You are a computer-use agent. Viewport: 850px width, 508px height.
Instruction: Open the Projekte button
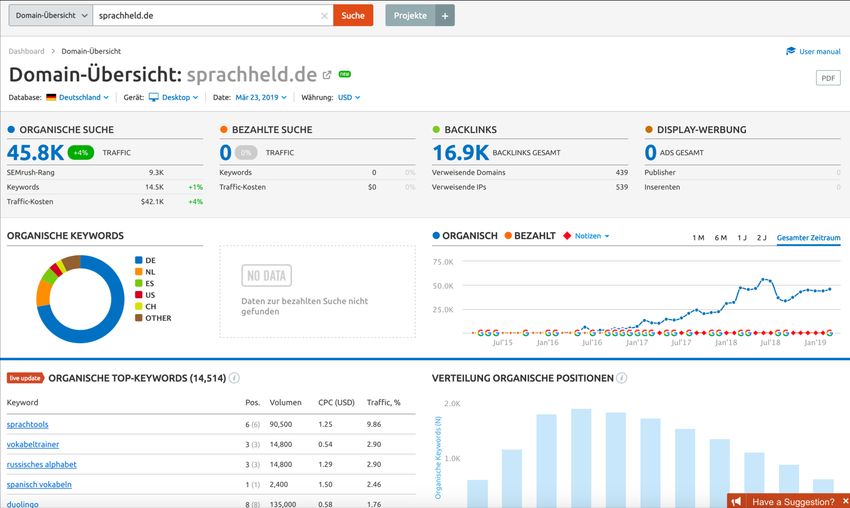[x=410, y=15]
